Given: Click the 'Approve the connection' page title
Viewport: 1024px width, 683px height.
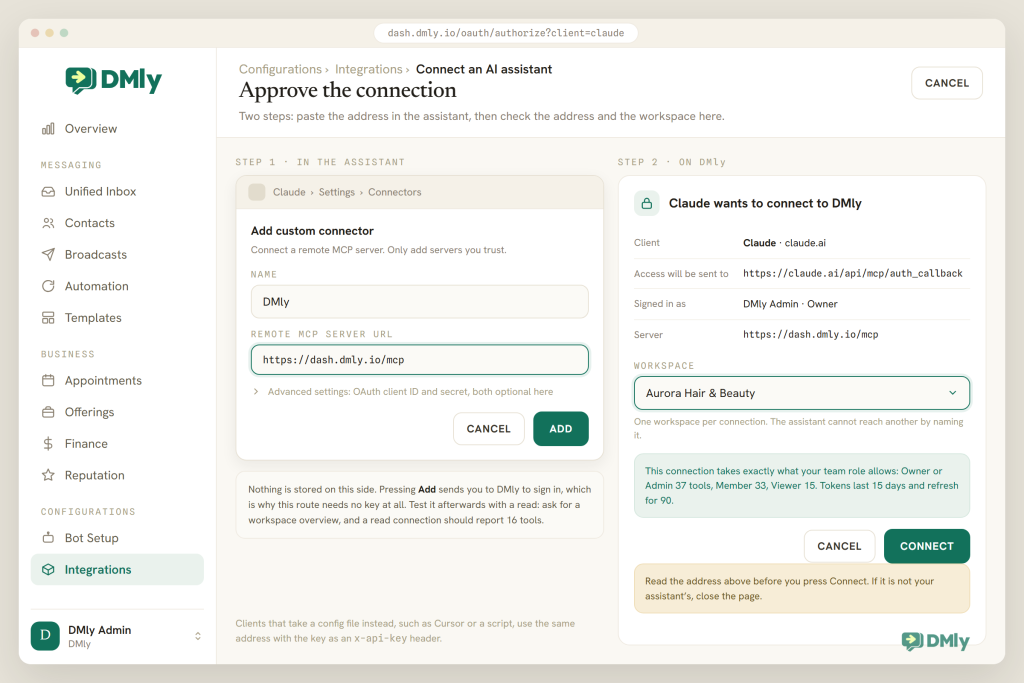Looking at the screenshot, I should point(347,91).
